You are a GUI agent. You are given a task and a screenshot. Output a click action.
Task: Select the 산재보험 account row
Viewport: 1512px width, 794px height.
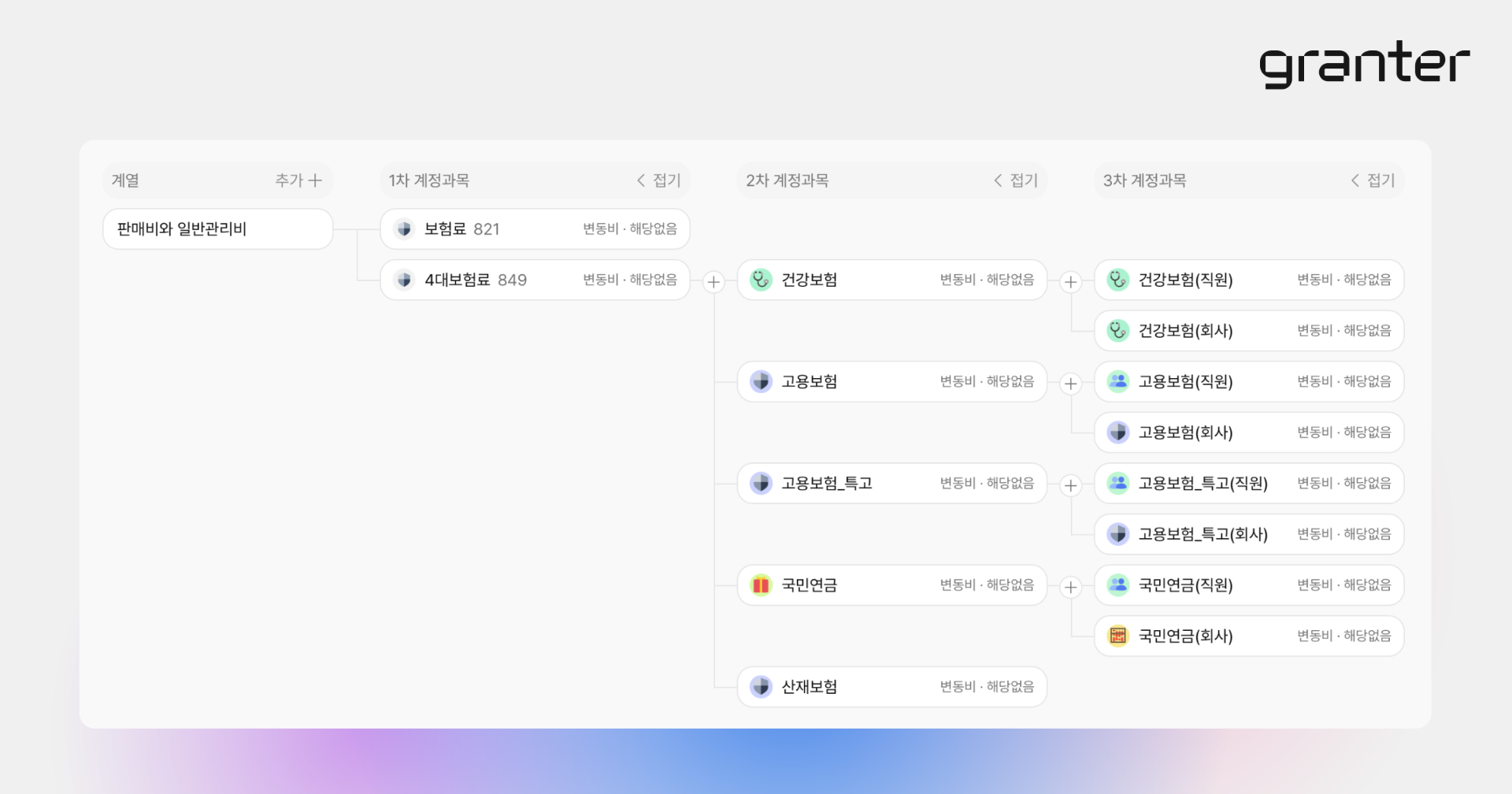[892, 687]
